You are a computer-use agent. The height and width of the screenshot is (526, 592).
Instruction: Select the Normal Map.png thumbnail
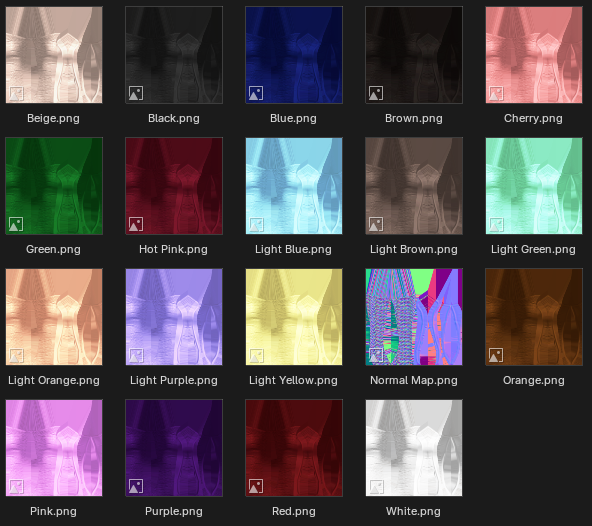click(414, 317)
